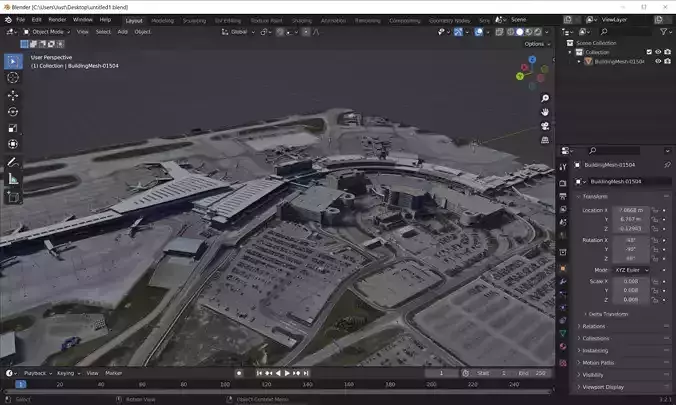
Task: Activate the Transform tool
Action: [x=13, y=144]
